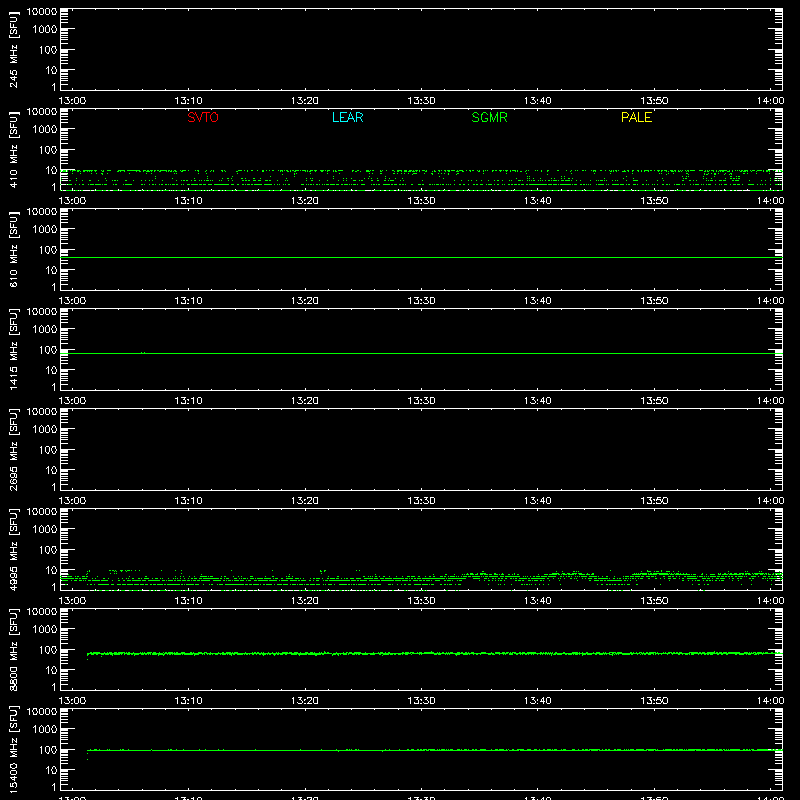This screenshot has height=800, width=800.
Task: Click the 13:50 tick under the 4995 MHz panel
Action: tap(654, 601)
